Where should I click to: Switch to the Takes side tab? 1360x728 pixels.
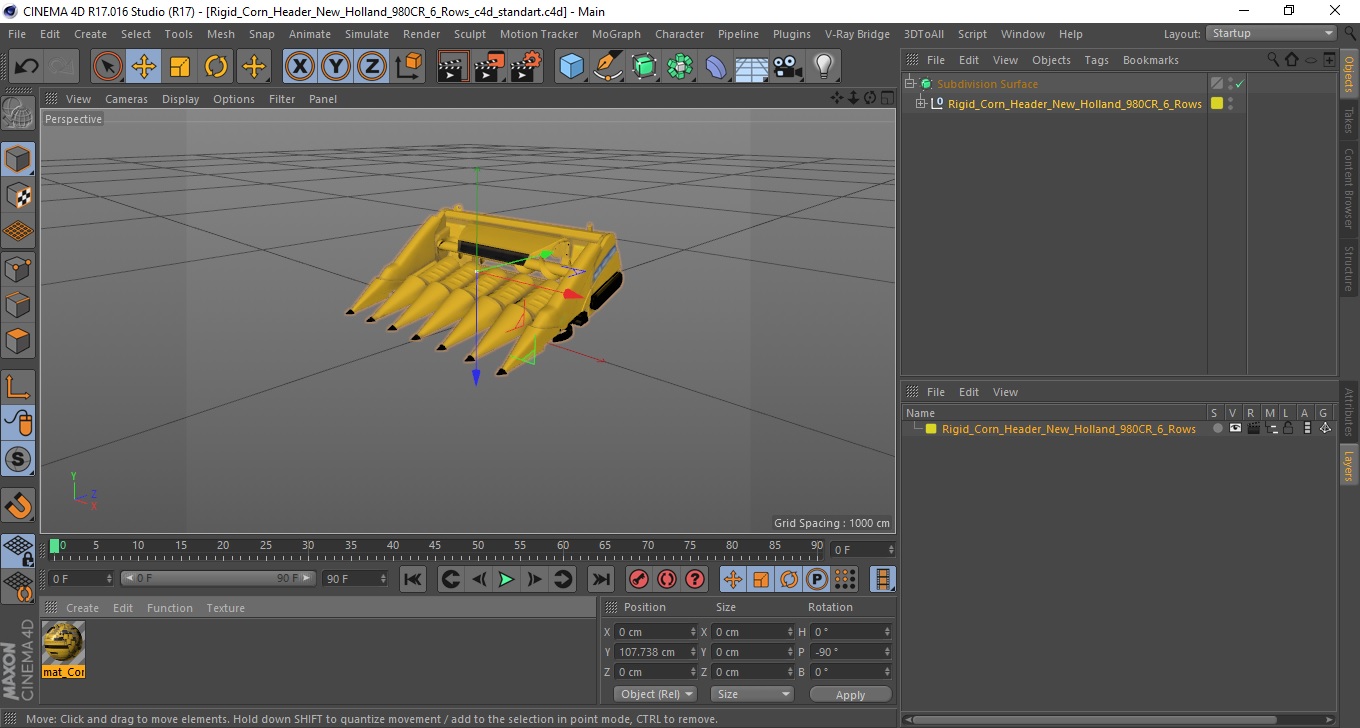click(1349, 121)
